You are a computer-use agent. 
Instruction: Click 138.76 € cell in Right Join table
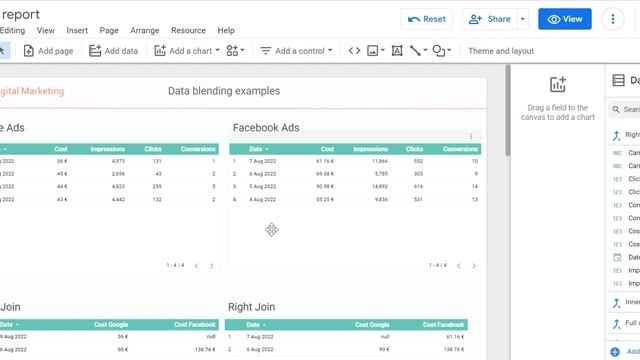coord(454,349)
